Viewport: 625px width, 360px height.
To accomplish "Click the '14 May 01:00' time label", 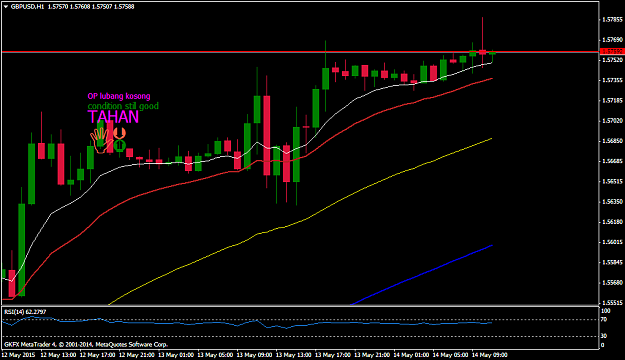I will point(411,355).
